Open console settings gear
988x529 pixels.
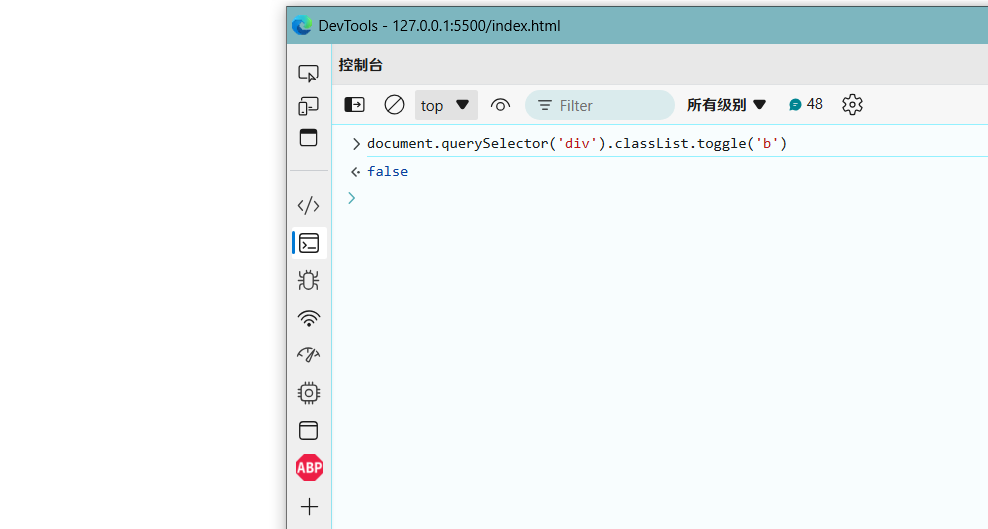pyautogui.click(x=852, y=105)
